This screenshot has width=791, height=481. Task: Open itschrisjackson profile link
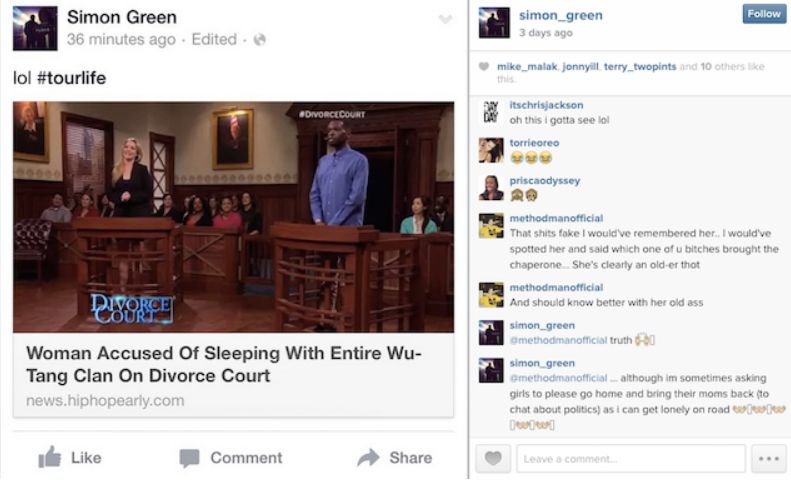(546, 105)
